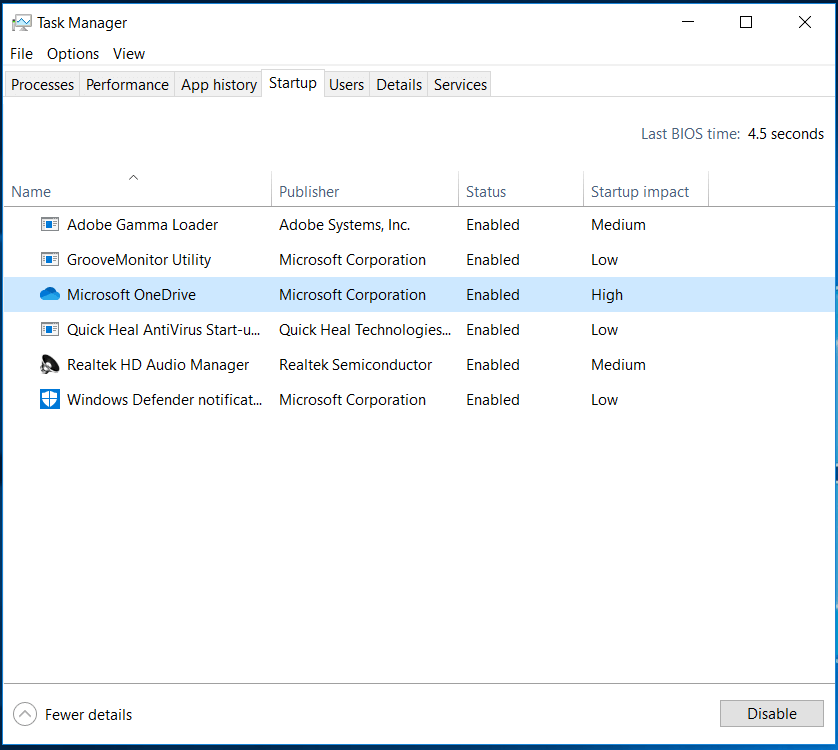838x750 pixels.
Task: Click the Realtek HD Audio Manager speaker icon
Action: (50, 364)
